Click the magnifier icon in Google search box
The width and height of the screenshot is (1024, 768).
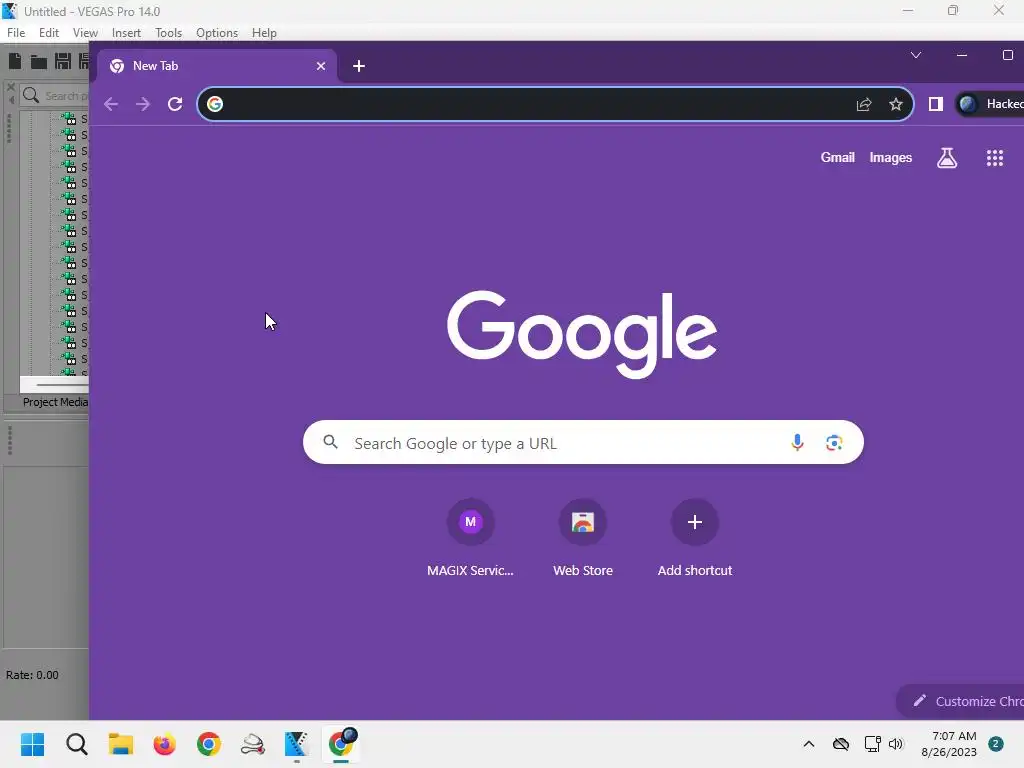pyautogui.click(x=330, y=442)
